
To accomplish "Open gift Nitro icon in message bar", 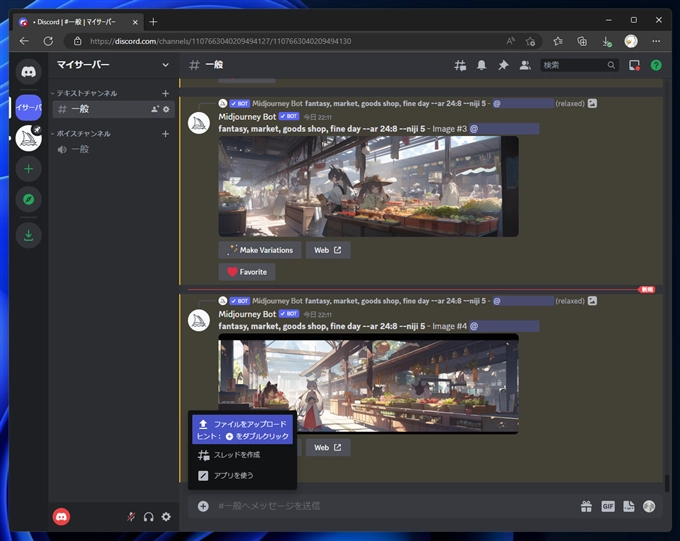I will tap(586, 506).
